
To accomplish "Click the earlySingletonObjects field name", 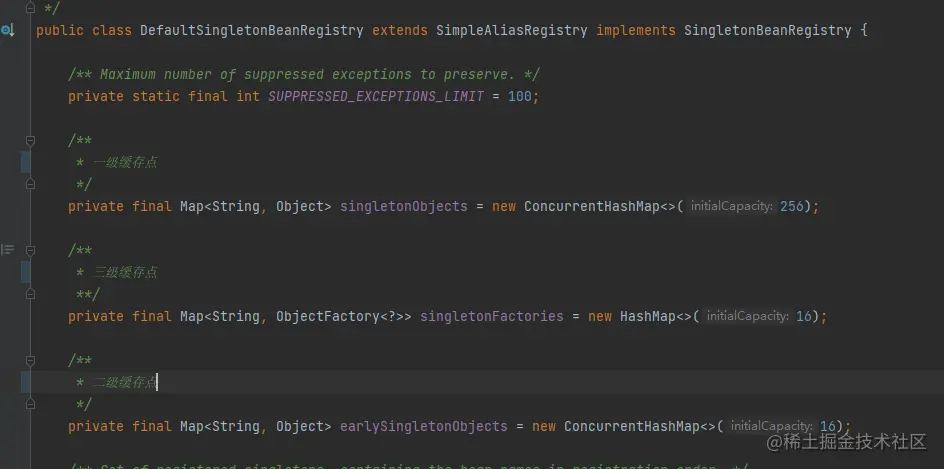I will (x=424, y=426).
